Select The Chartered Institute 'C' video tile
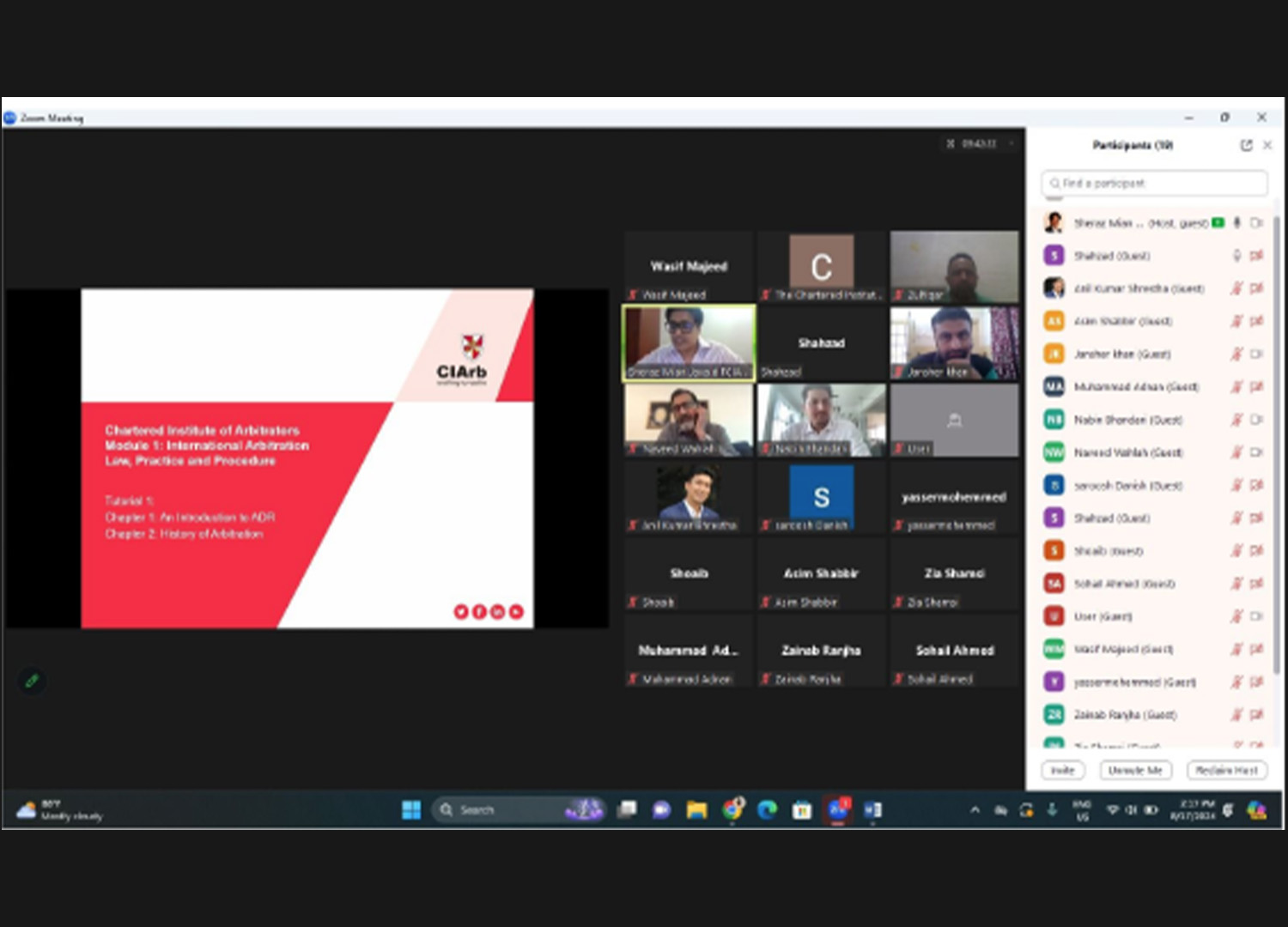1288x927 pixels. [822, 267]
